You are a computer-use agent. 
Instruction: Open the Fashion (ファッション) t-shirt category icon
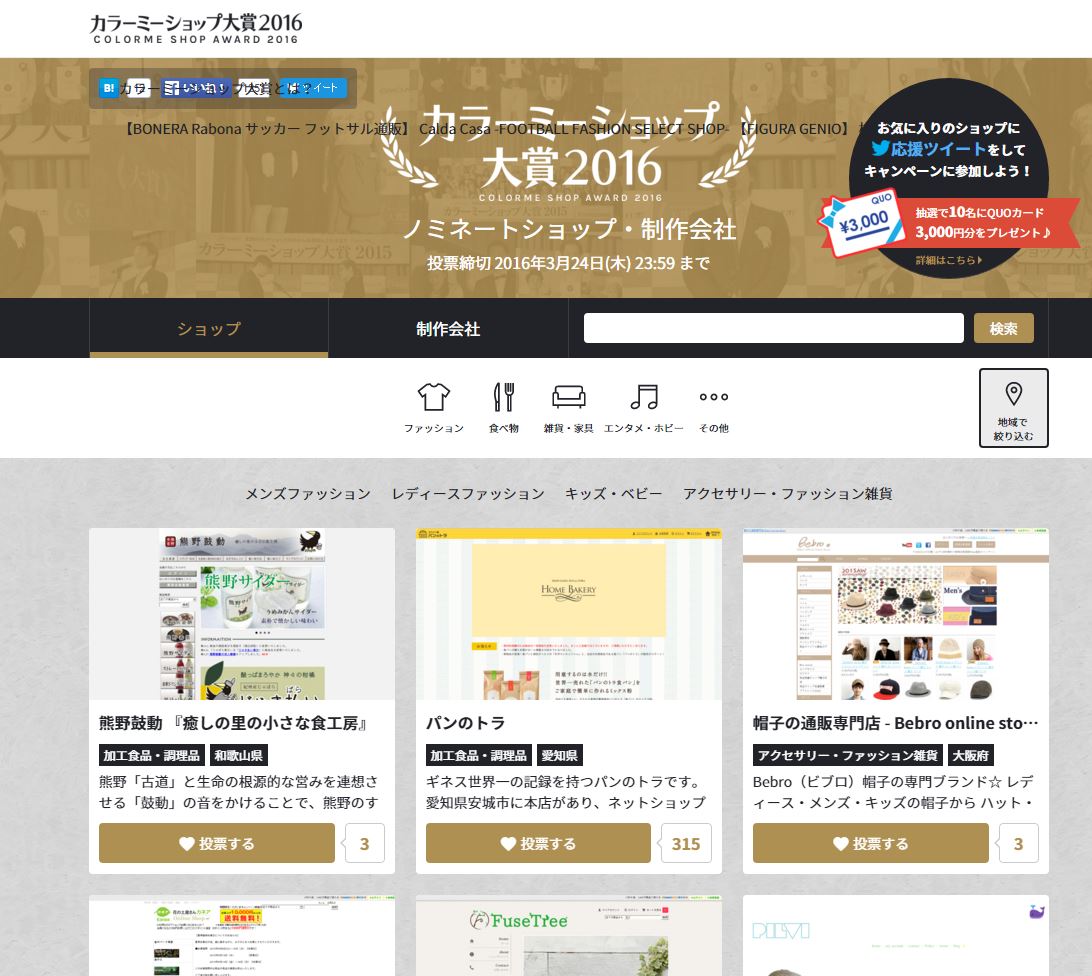(x=434, y=408)
